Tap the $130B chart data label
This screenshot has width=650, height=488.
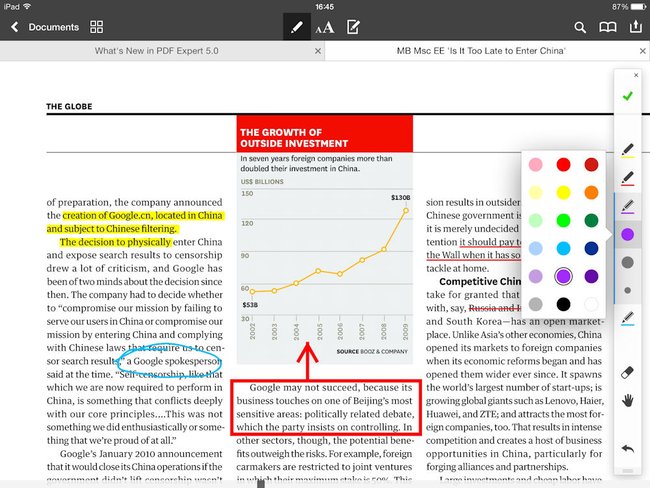400,197
